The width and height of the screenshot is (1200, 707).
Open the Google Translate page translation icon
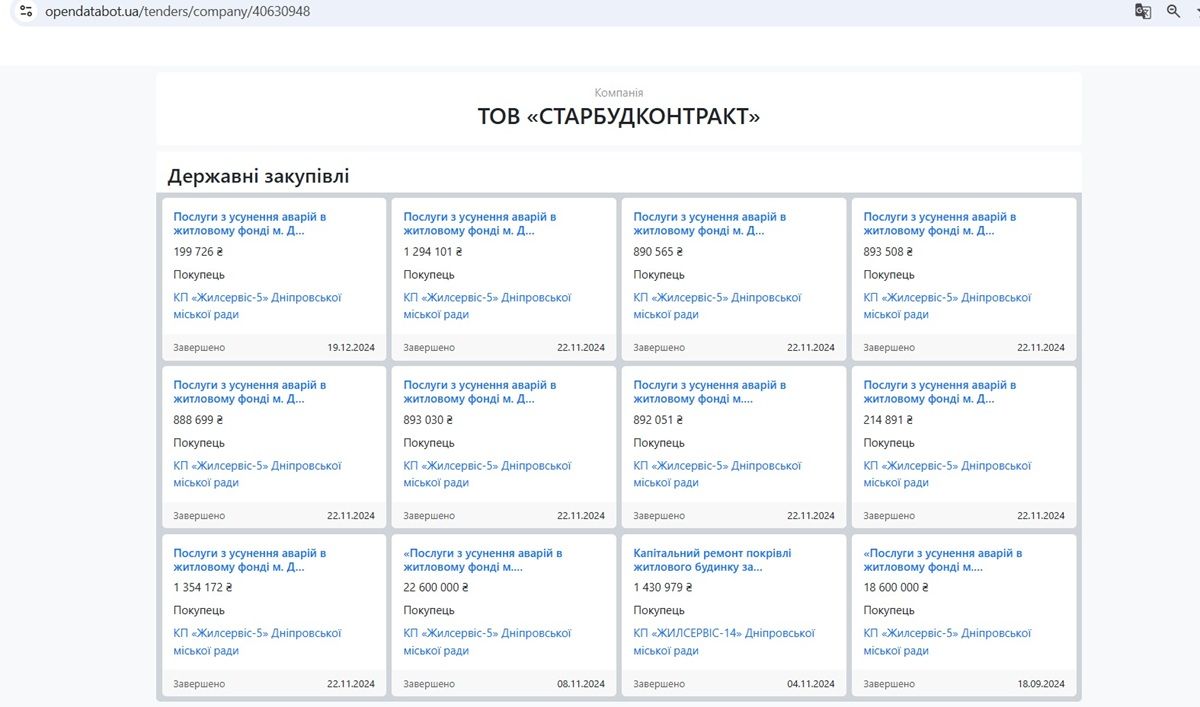click(x=1142, y=13)
